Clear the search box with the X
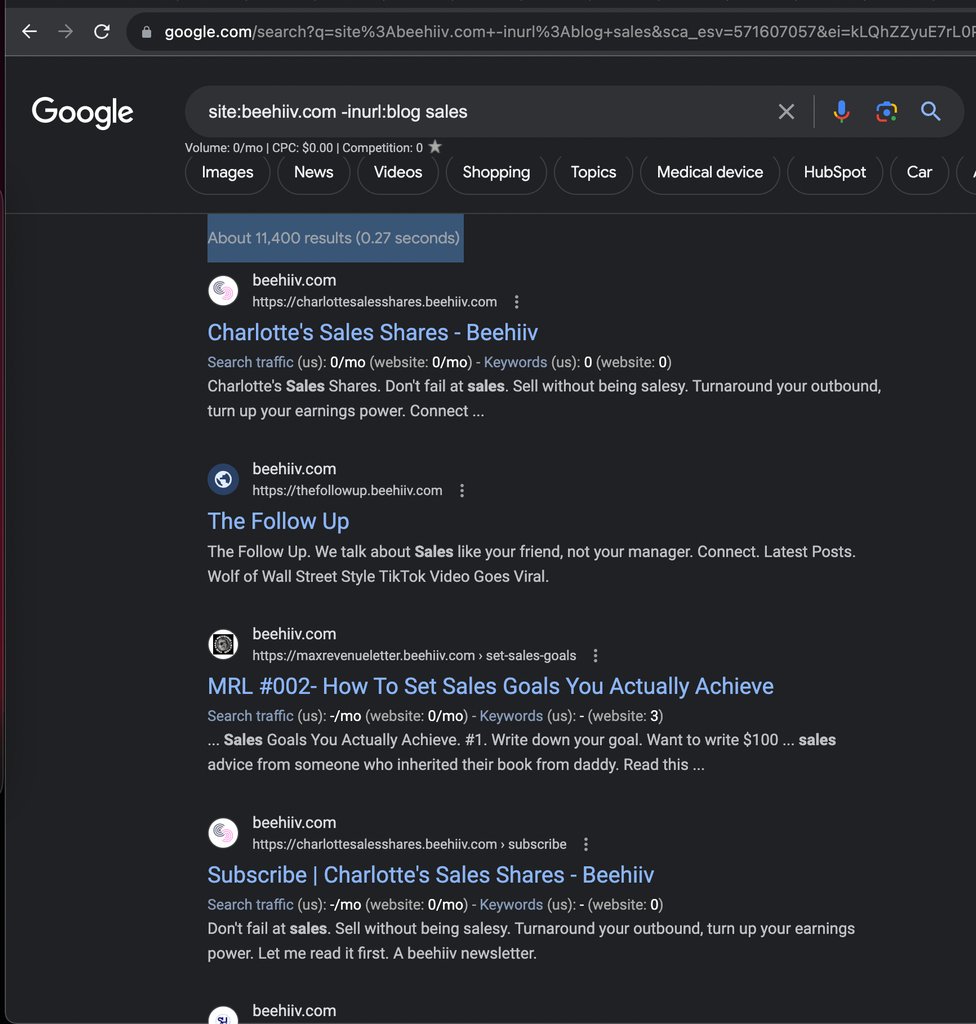The image size is (976, 1024). click(787, 112)
